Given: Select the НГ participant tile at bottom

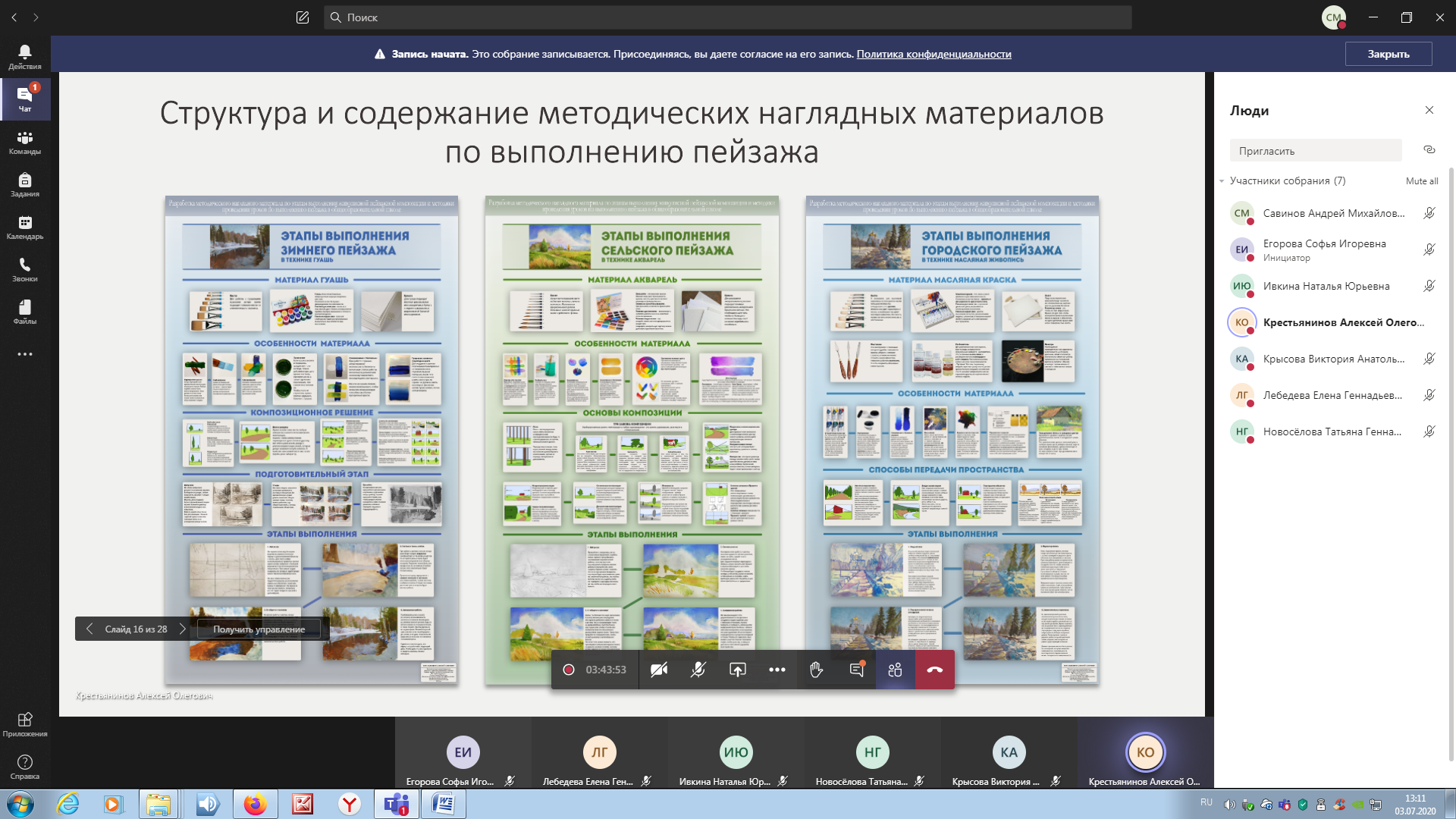Looking at the screenshot, I should click(x=873, y=753).
